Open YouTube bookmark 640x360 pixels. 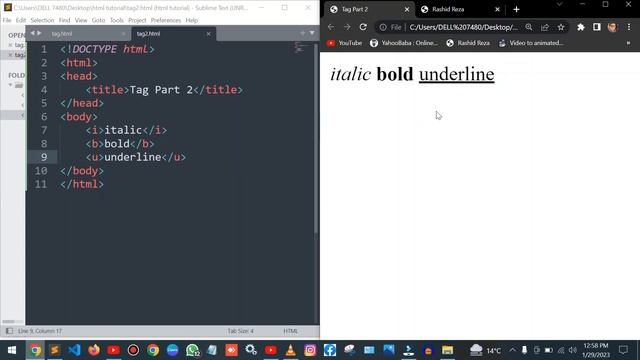coord(344,43)
